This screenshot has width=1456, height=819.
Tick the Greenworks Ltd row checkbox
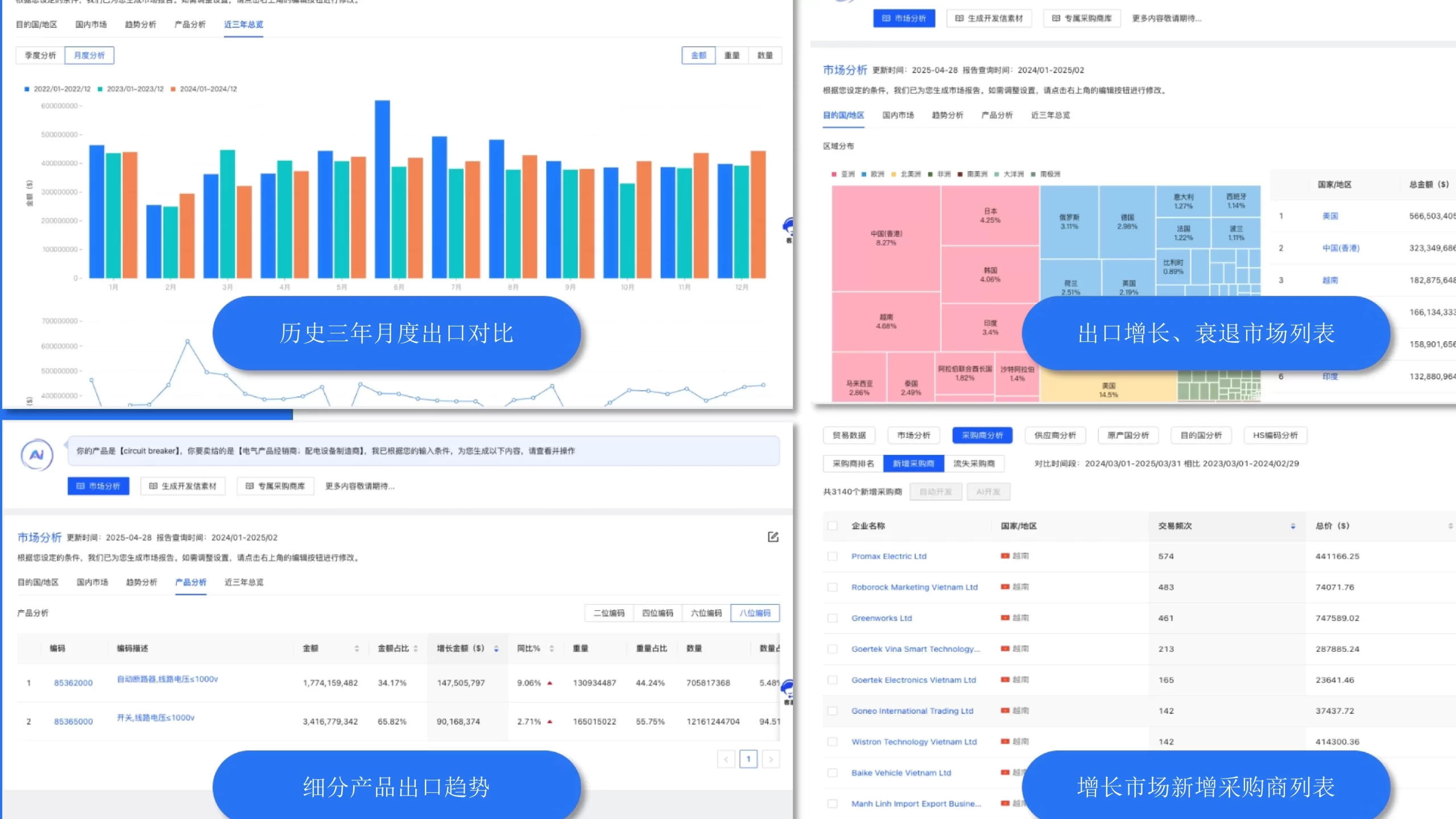[x=833, y=618]
